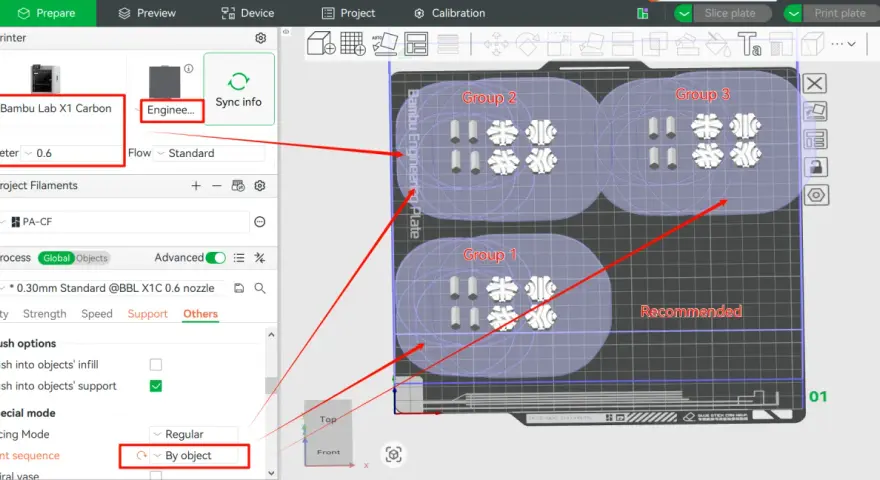
Task: Click the Sync info button
Action: tap(239, 89)
